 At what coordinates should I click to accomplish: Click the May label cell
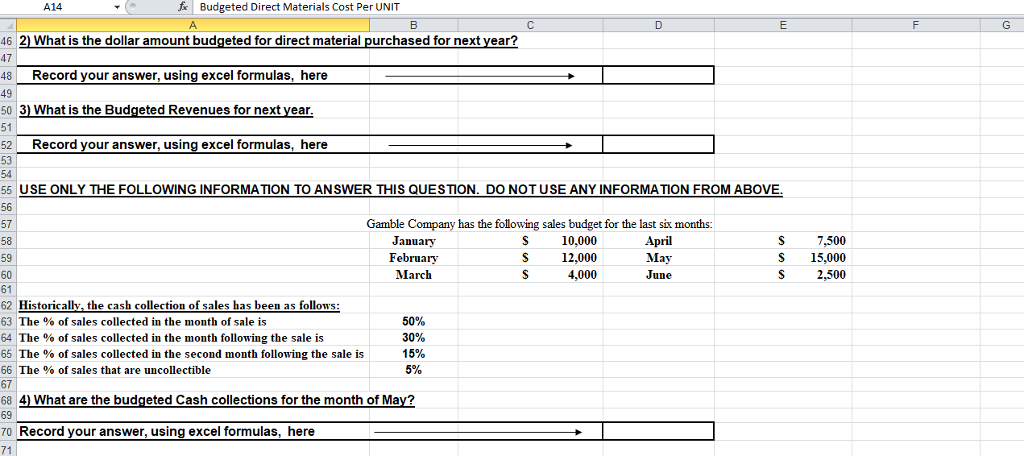click(658, 258)
